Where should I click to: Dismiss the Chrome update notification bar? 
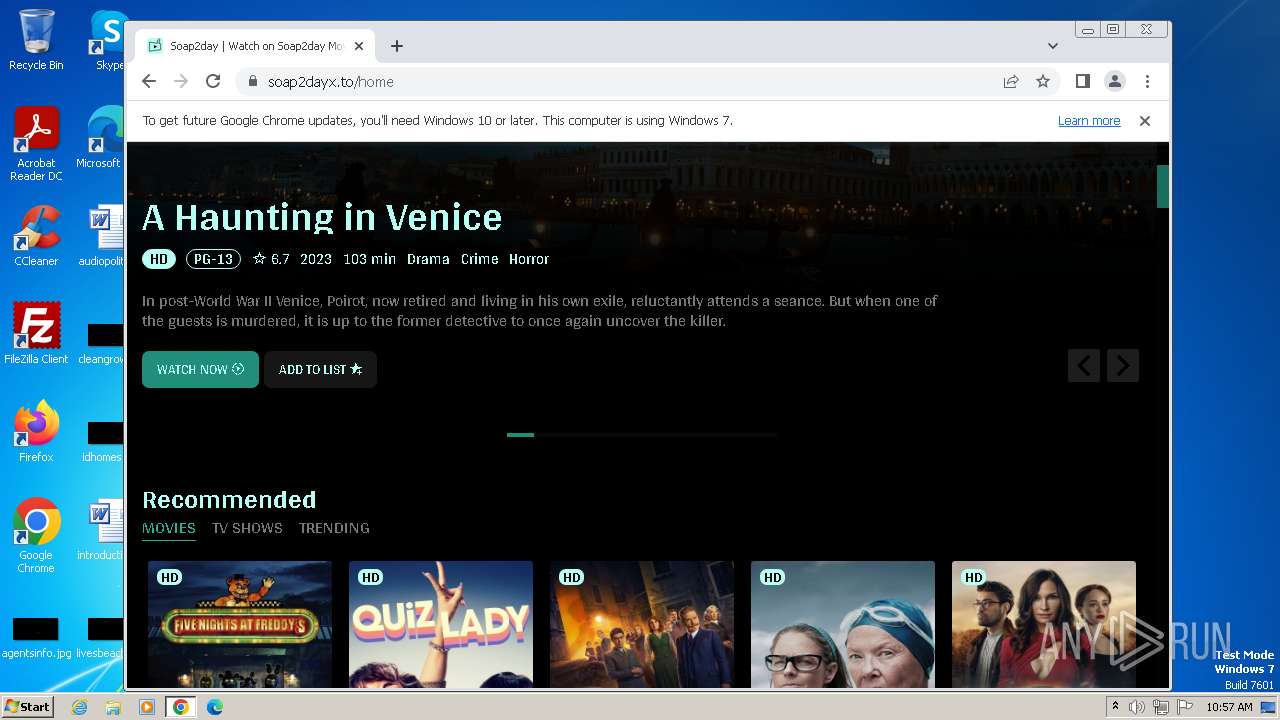[1145, 121]
